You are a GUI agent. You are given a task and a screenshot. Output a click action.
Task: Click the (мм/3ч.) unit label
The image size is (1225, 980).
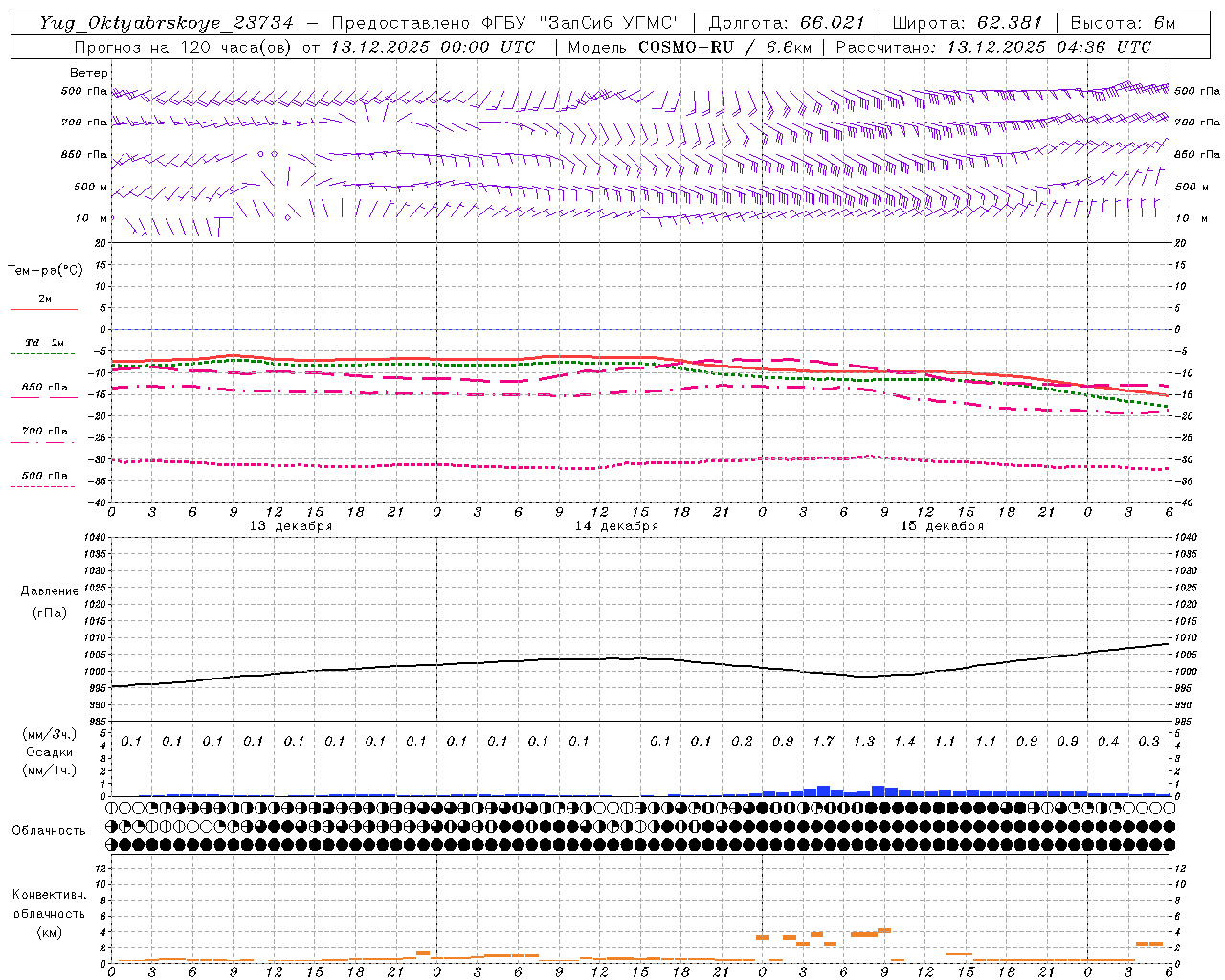pos(50,734)
